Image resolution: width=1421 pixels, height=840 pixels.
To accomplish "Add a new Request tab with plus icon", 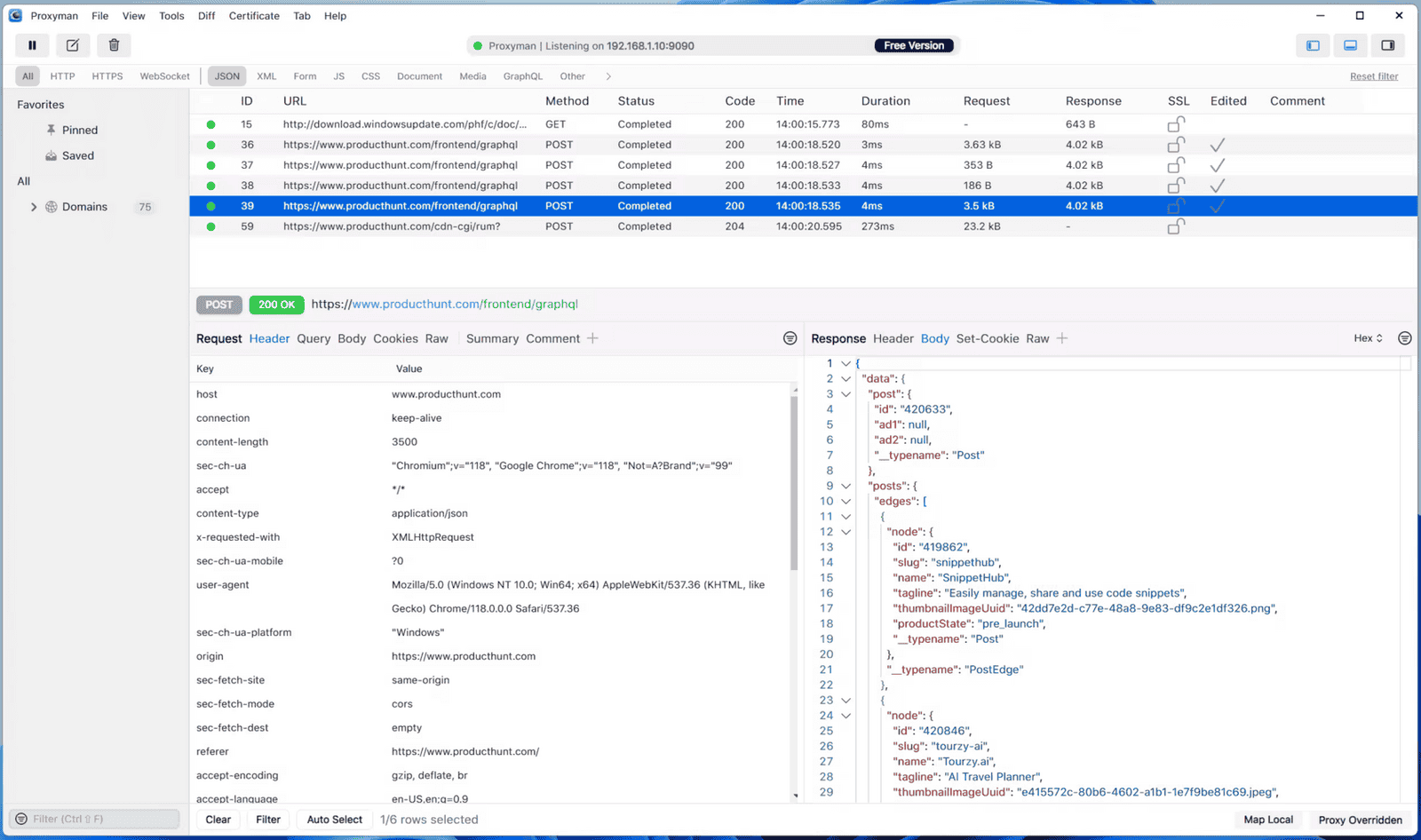I will point(592,338).
